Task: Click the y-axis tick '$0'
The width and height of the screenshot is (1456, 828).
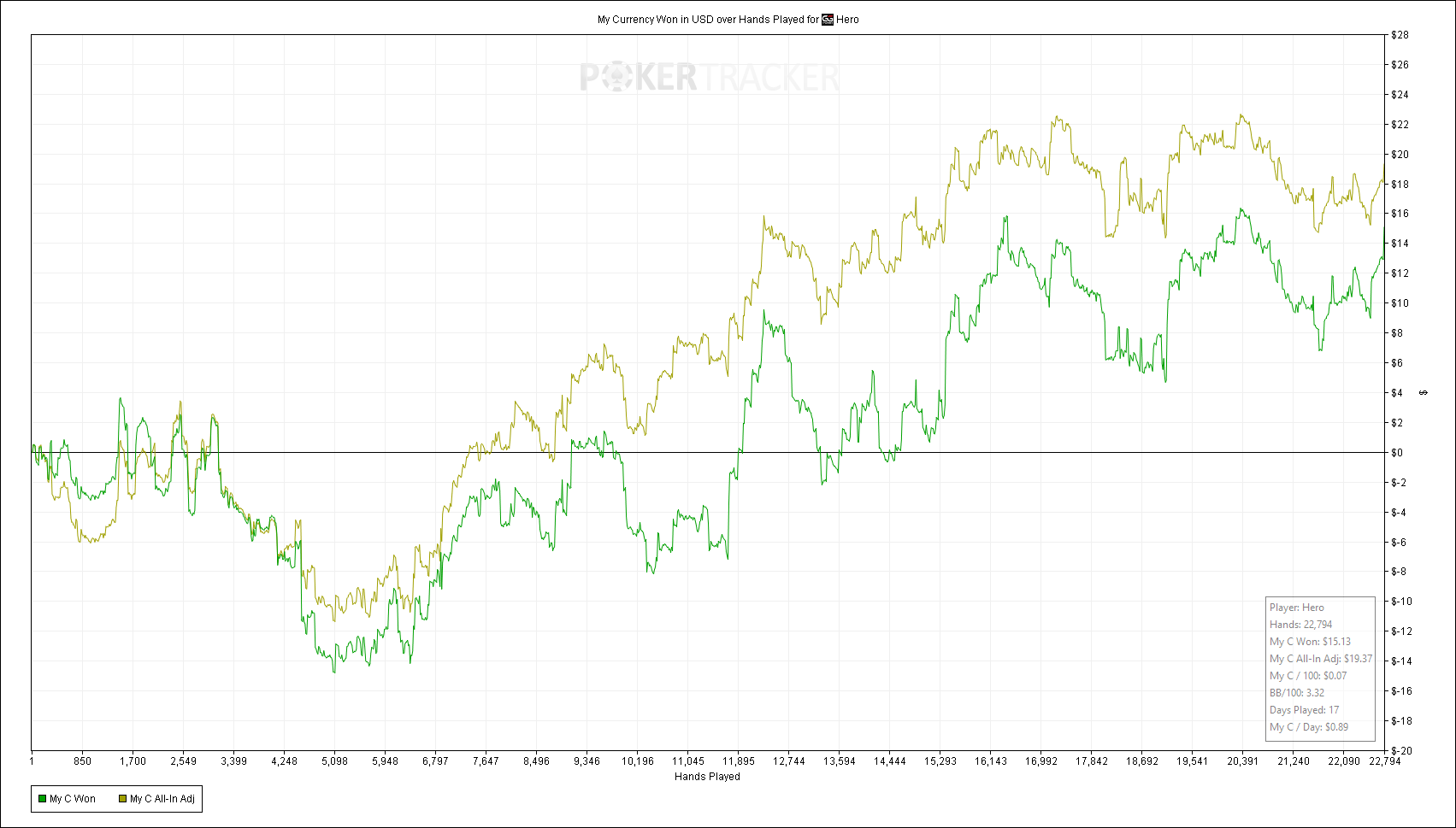Action: (x=1397, y=453)
